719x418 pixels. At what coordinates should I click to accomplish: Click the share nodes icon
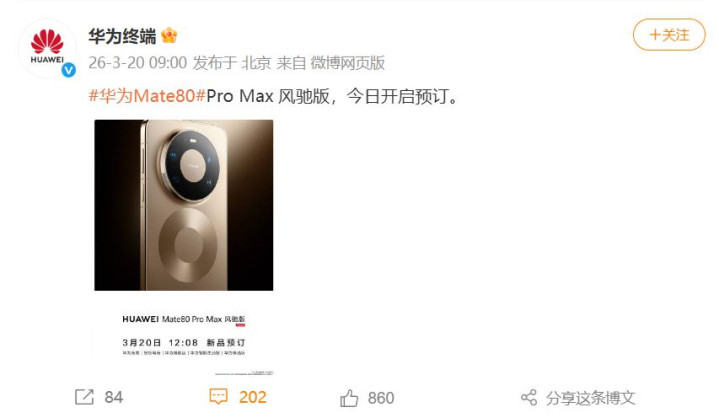click(529, 397)
